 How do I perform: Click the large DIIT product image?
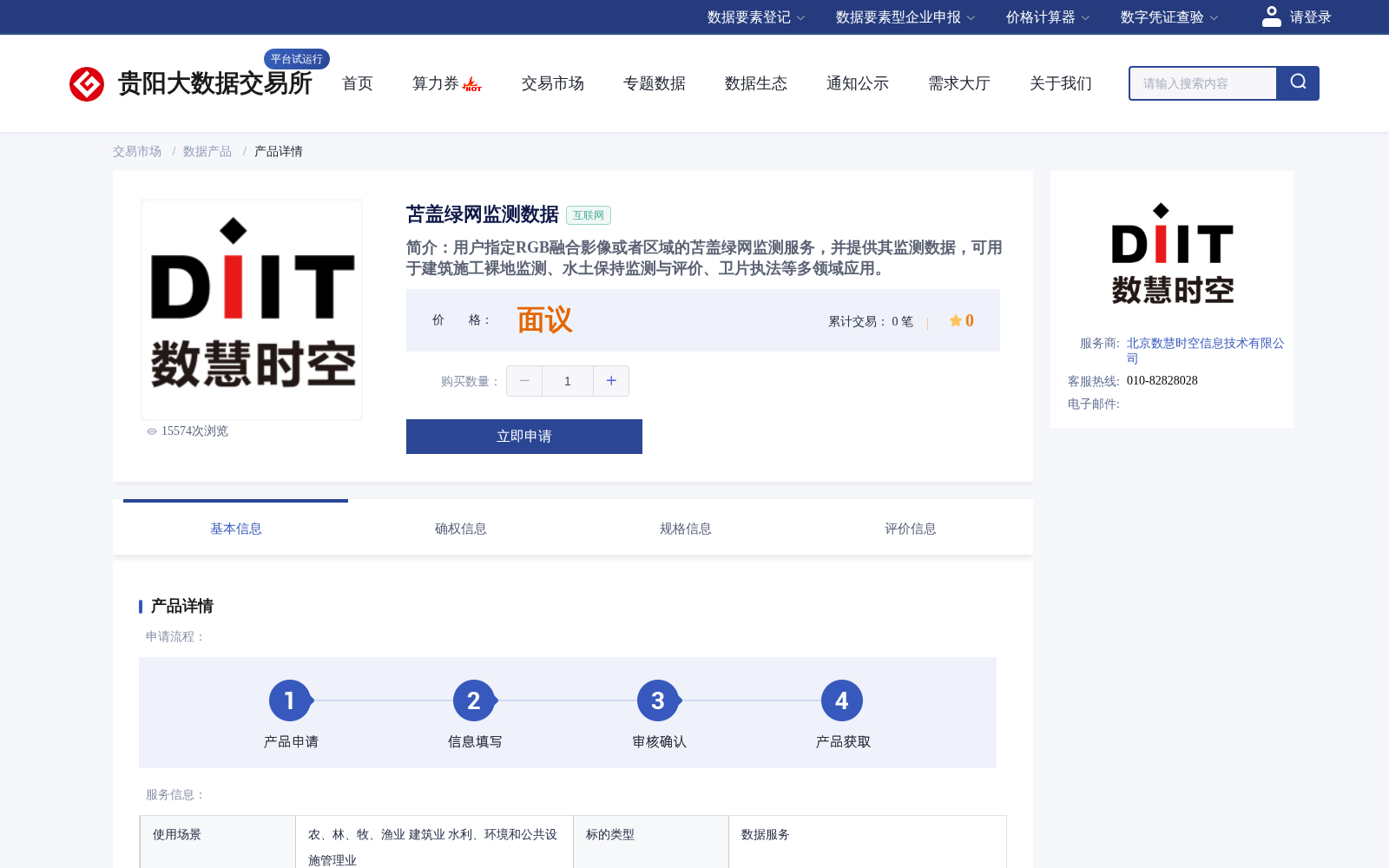tap(252, 310)
